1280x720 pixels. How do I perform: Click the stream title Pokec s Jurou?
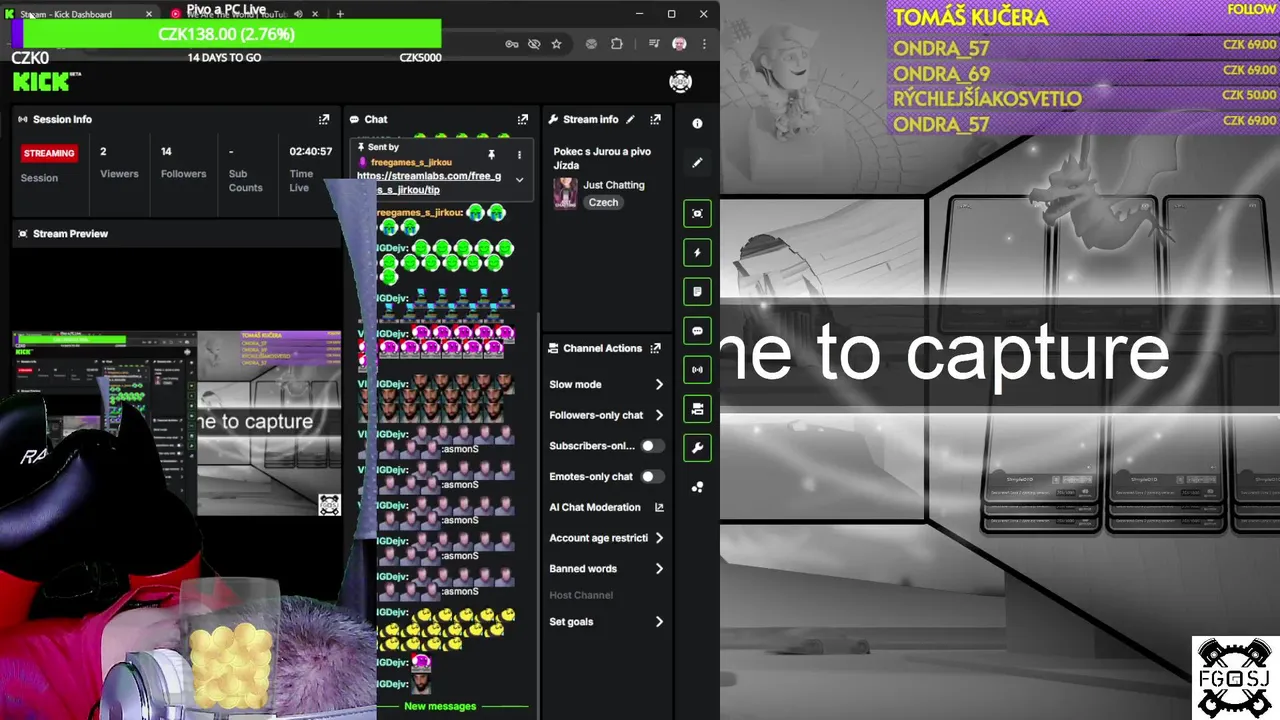(602, 158)
